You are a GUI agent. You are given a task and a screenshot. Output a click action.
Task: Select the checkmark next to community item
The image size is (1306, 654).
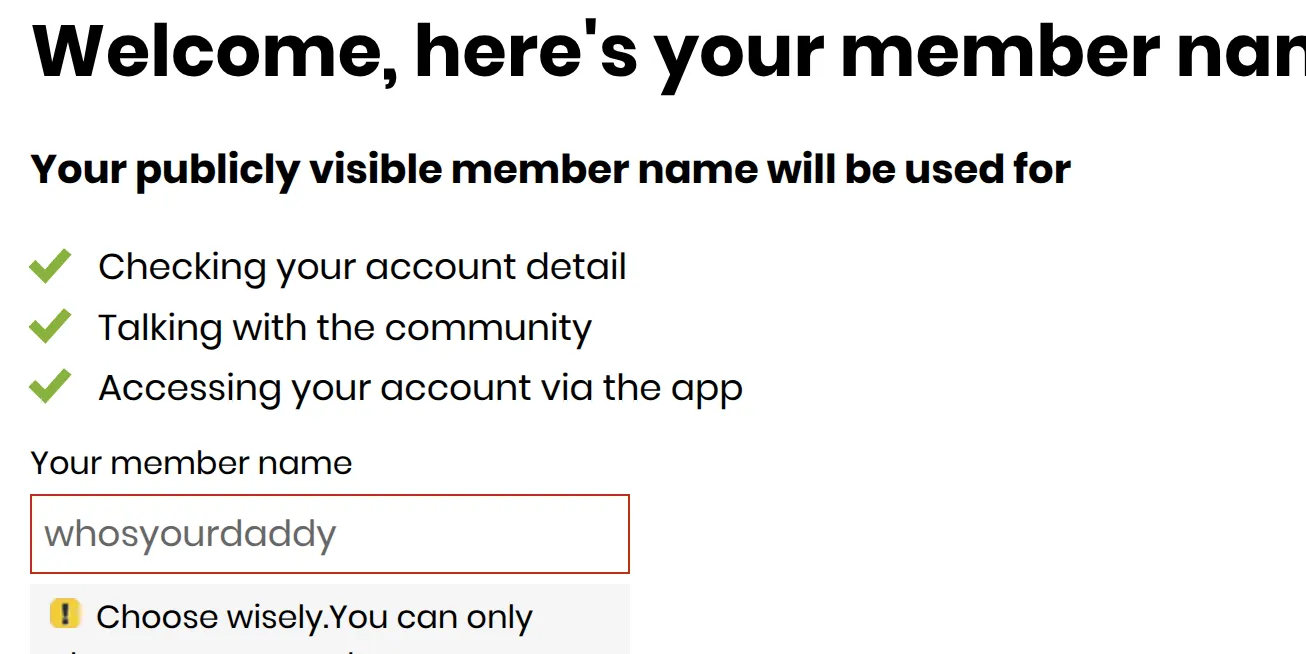point(51,327)
